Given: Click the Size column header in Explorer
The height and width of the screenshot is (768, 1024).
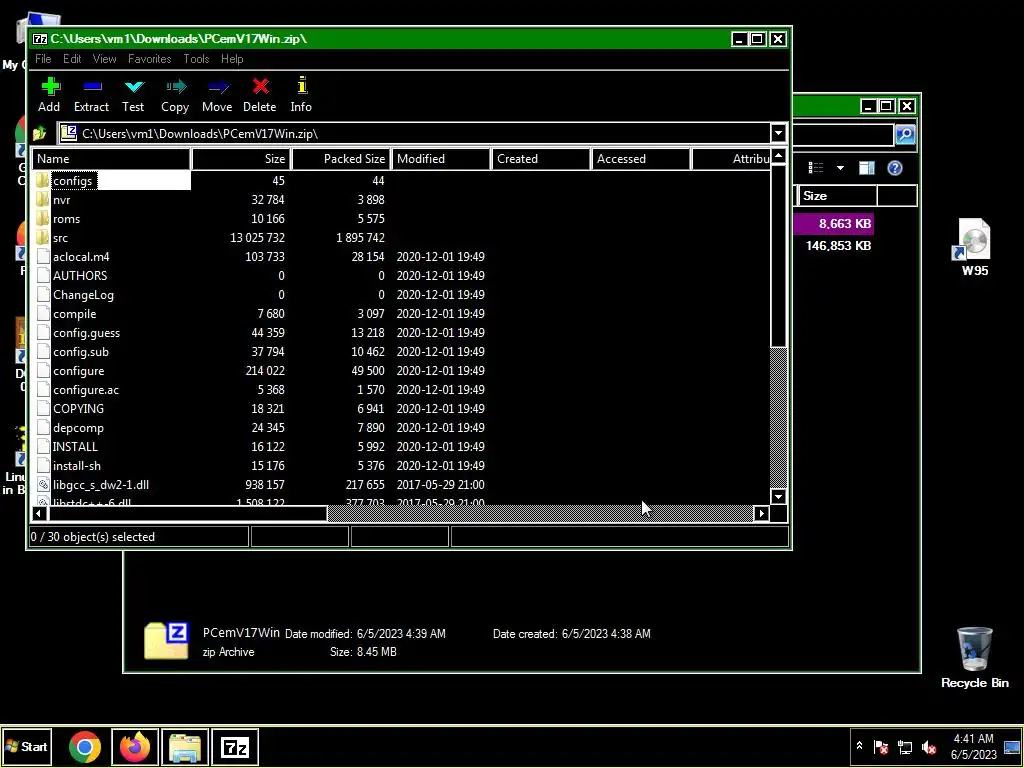Looking at the screenshot, I should pos(837,196).
